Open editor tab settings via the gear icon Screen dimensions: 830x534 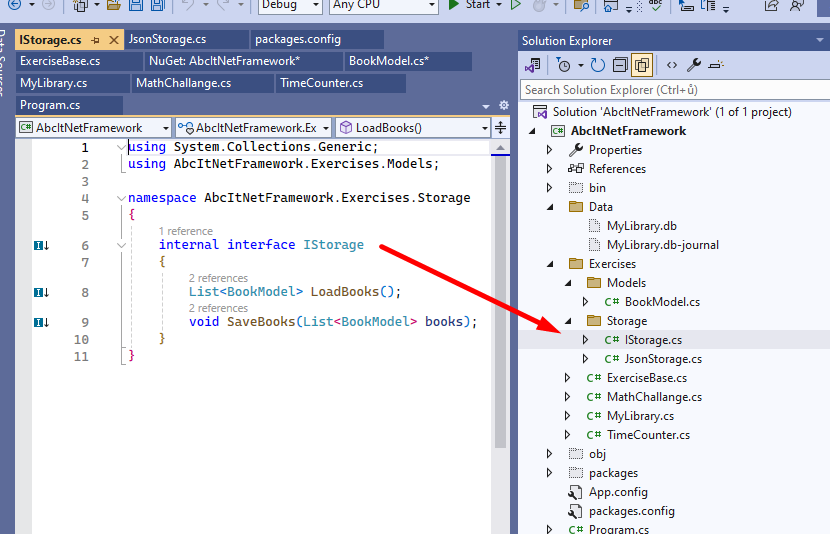504,105
